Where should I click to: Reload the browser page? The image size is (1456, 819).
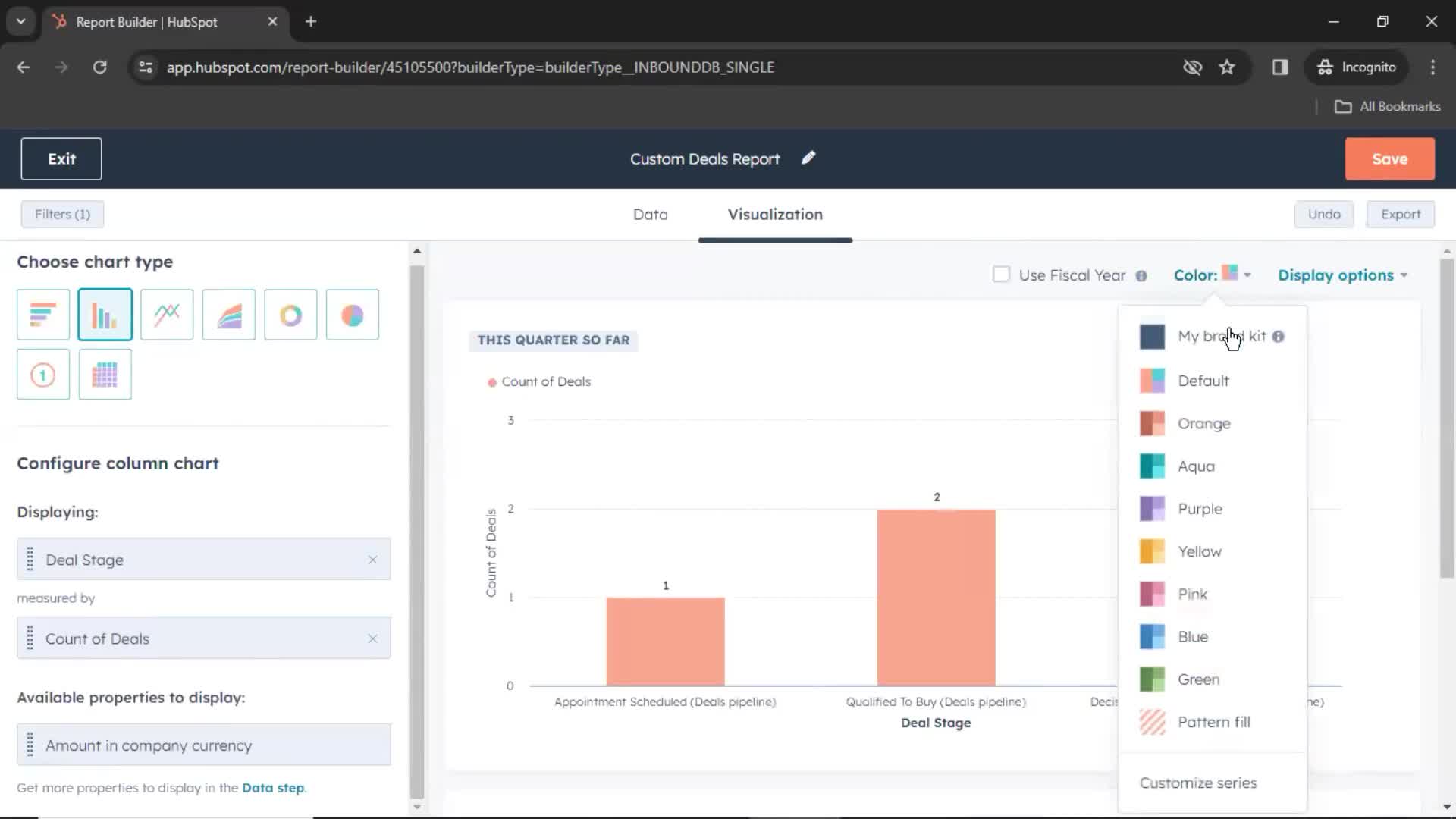[99, 67]
